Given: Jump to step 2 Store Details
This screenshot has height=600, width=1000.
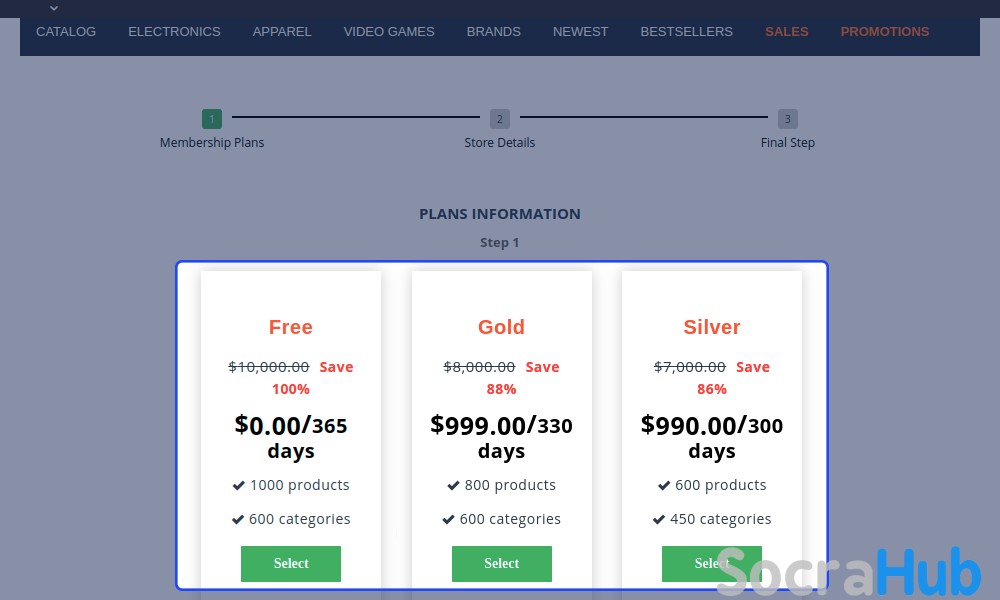Looking at the screenshot, I should pyautogui.click(x=500, y=119).
